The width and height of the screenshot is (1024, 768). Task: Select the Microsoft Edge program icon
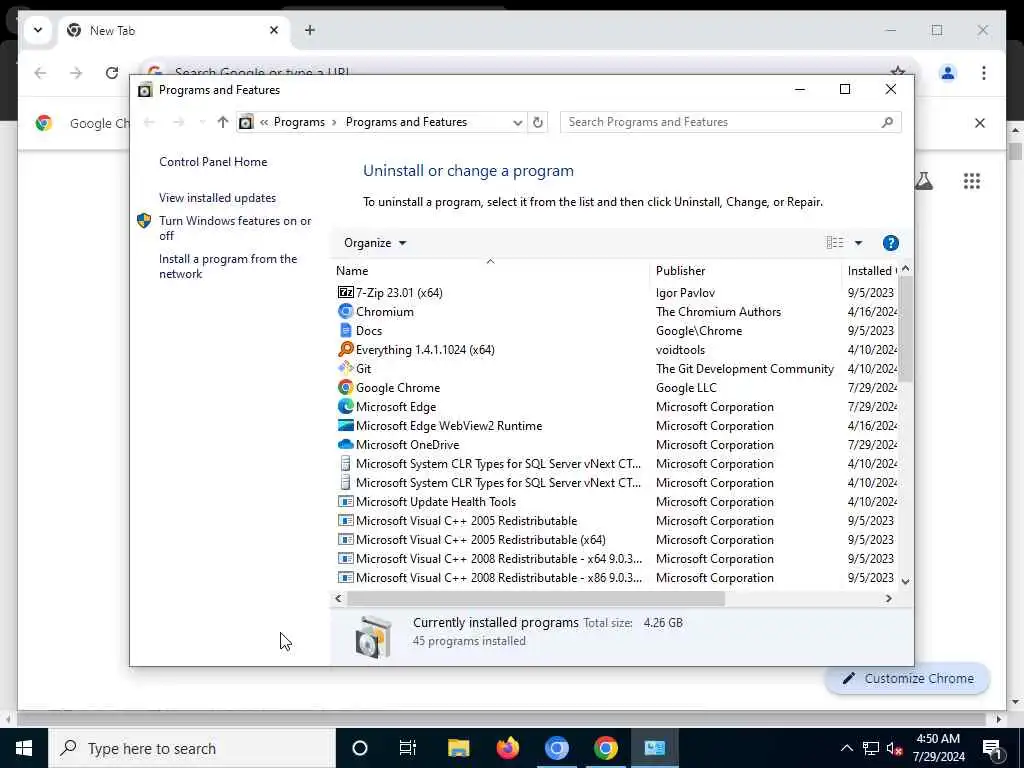click(x=345, y=406)
